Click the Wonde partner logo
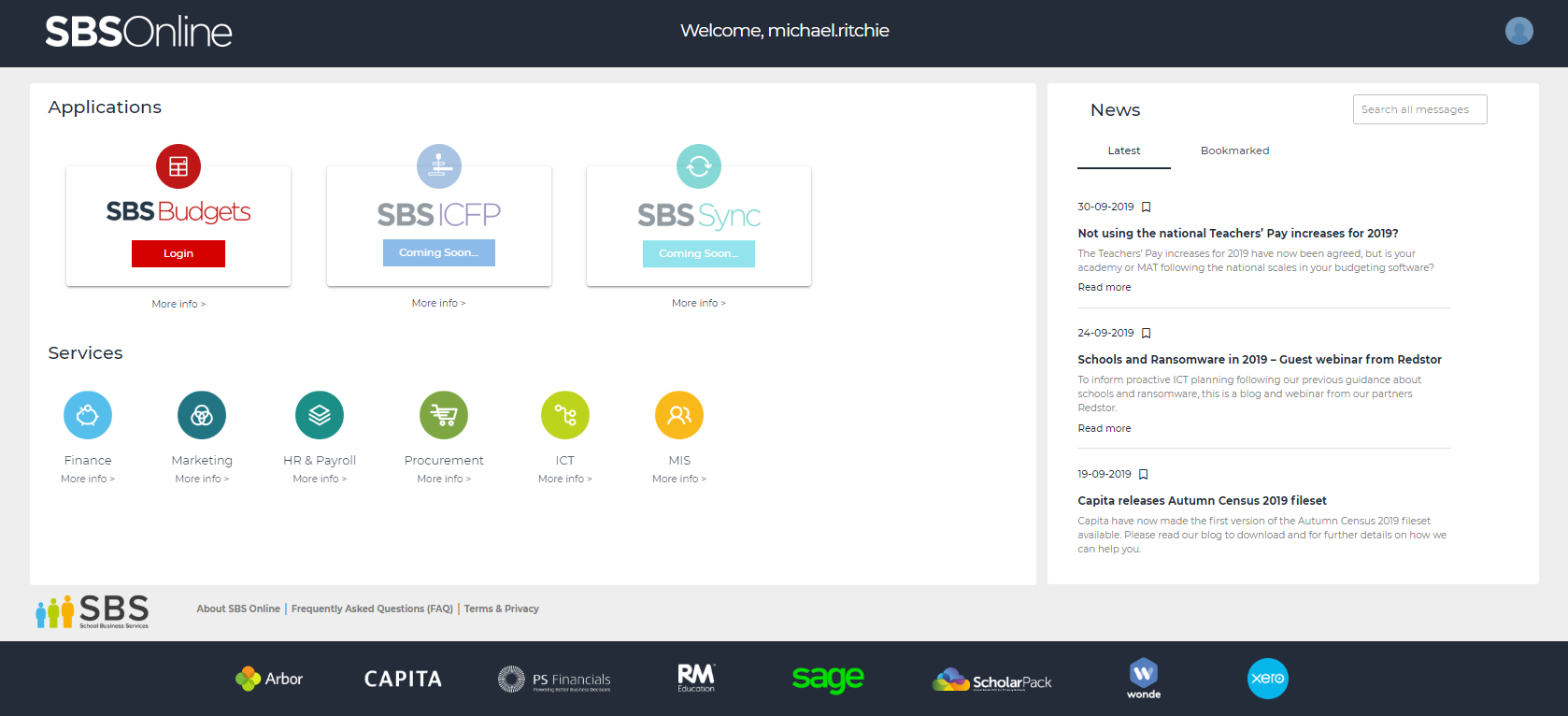The height and width of the screenshot is (716, 1568). point(1144,679)
